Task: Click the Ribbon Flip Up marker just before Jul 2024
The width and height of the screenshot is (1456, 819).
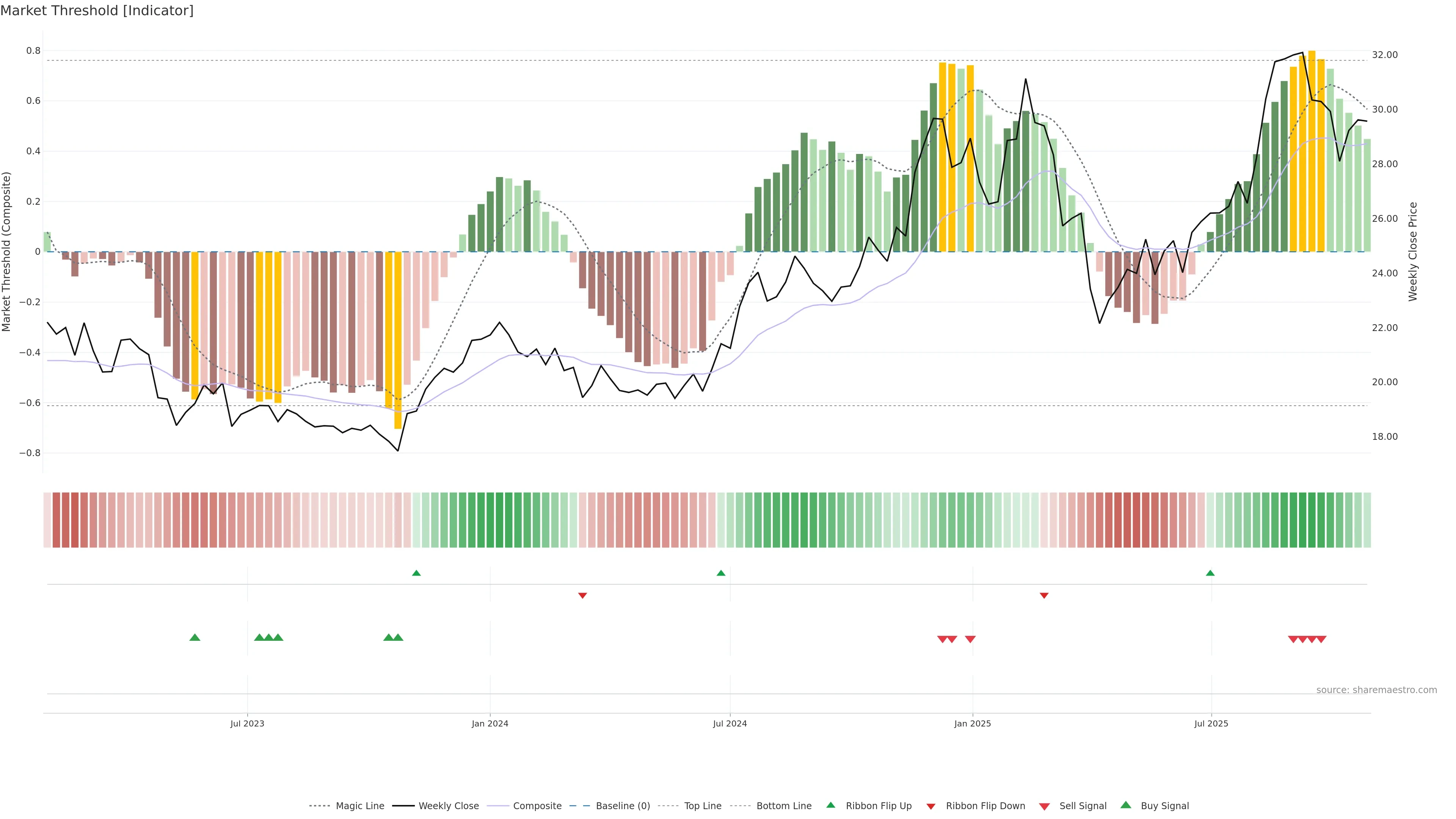Action: pyautogui.click(x=721, y=573)
